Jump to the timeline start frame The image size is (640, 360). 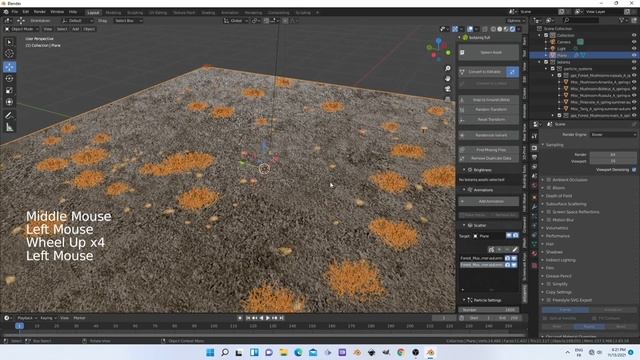pos(248,318)
